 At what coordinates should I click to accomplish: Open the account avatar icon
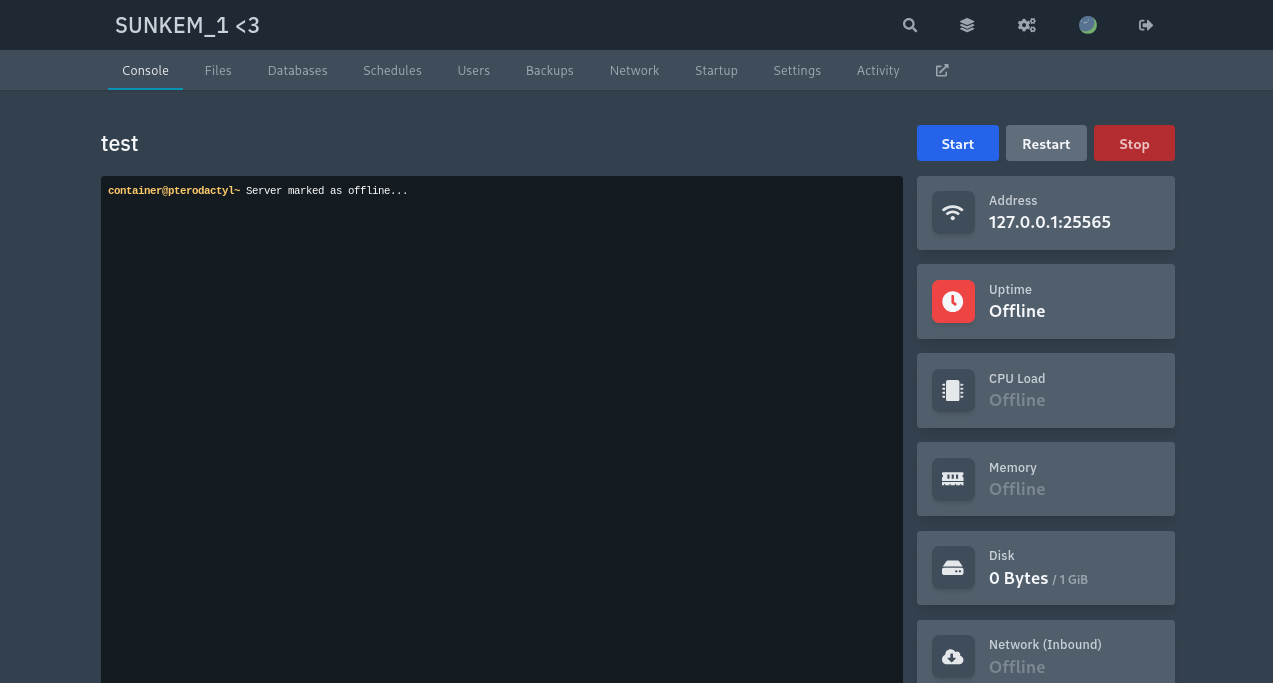pyautogui.click(x=1088, y=25)
